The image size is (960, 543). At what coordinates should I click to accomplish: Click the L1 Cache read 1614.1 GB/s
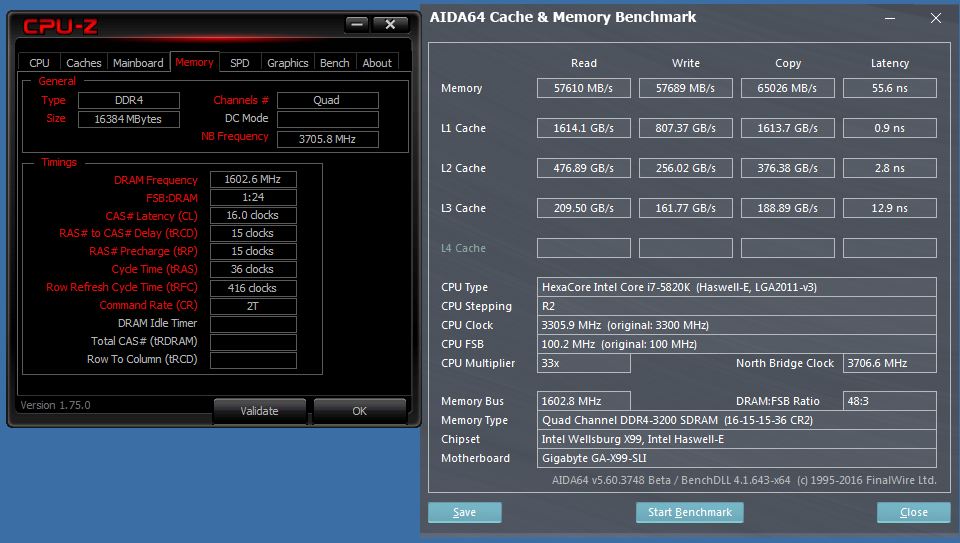tap(583, 128)
